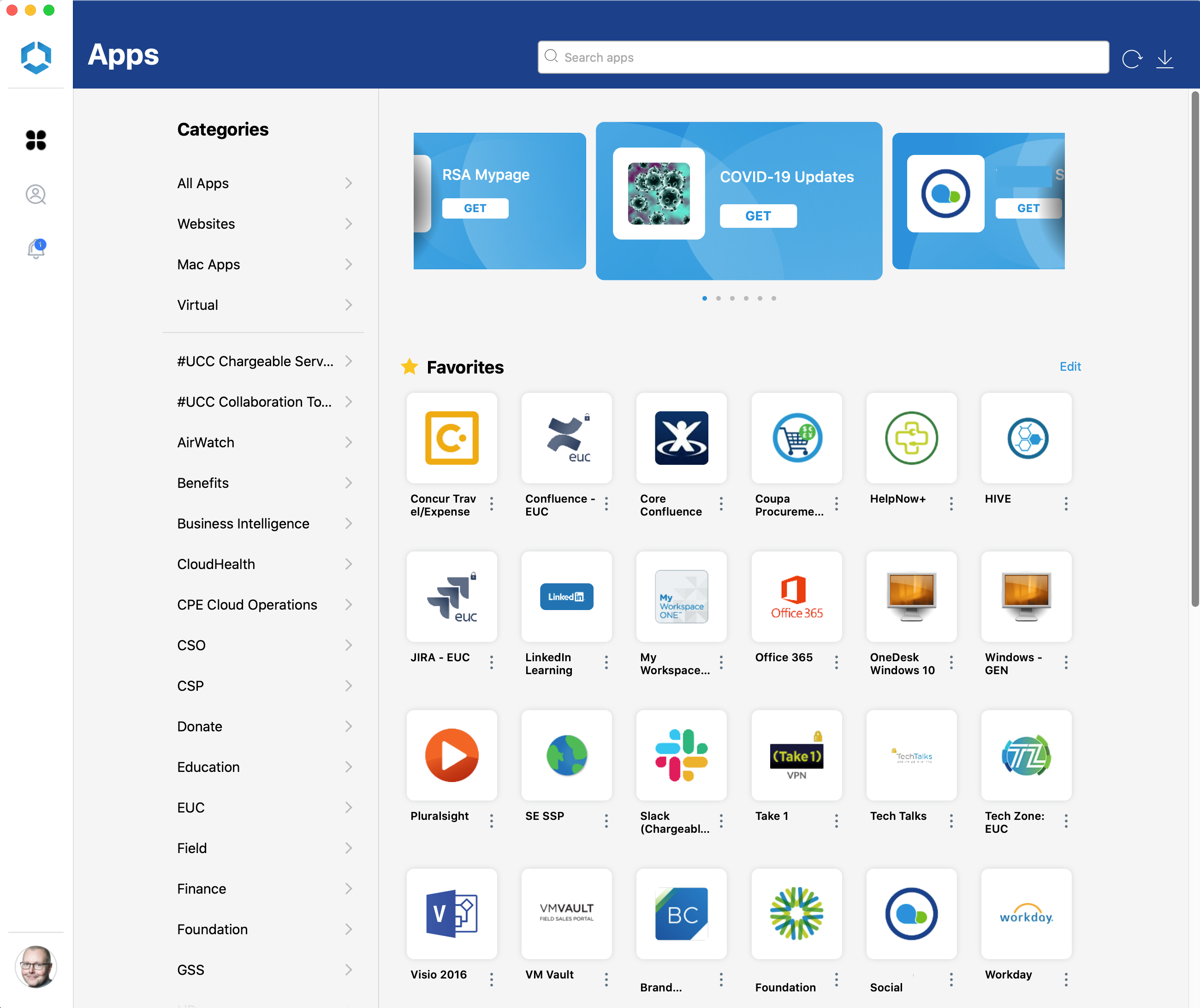This screenshot has width=1200, height=1008.
Task: Open the HIVE options menu dots
Action: [x=1066, y=504]
